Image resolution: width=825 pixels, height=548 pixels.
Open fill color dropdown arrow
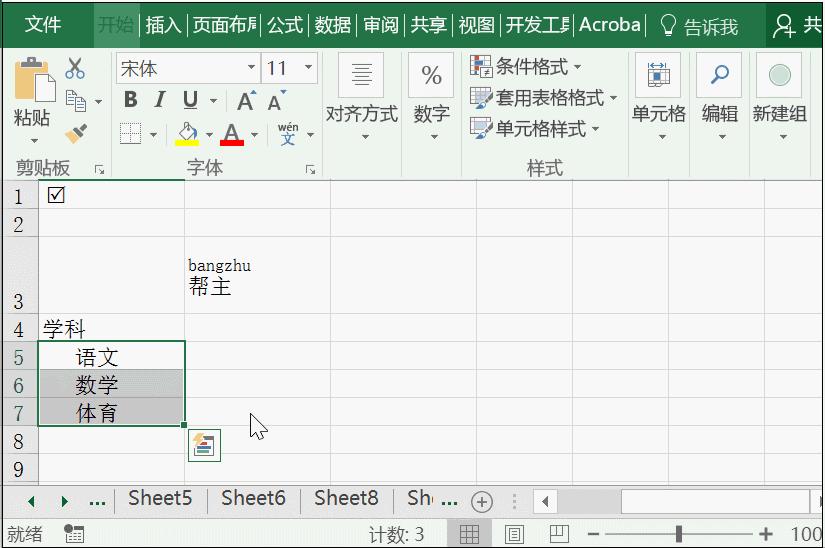209,135
